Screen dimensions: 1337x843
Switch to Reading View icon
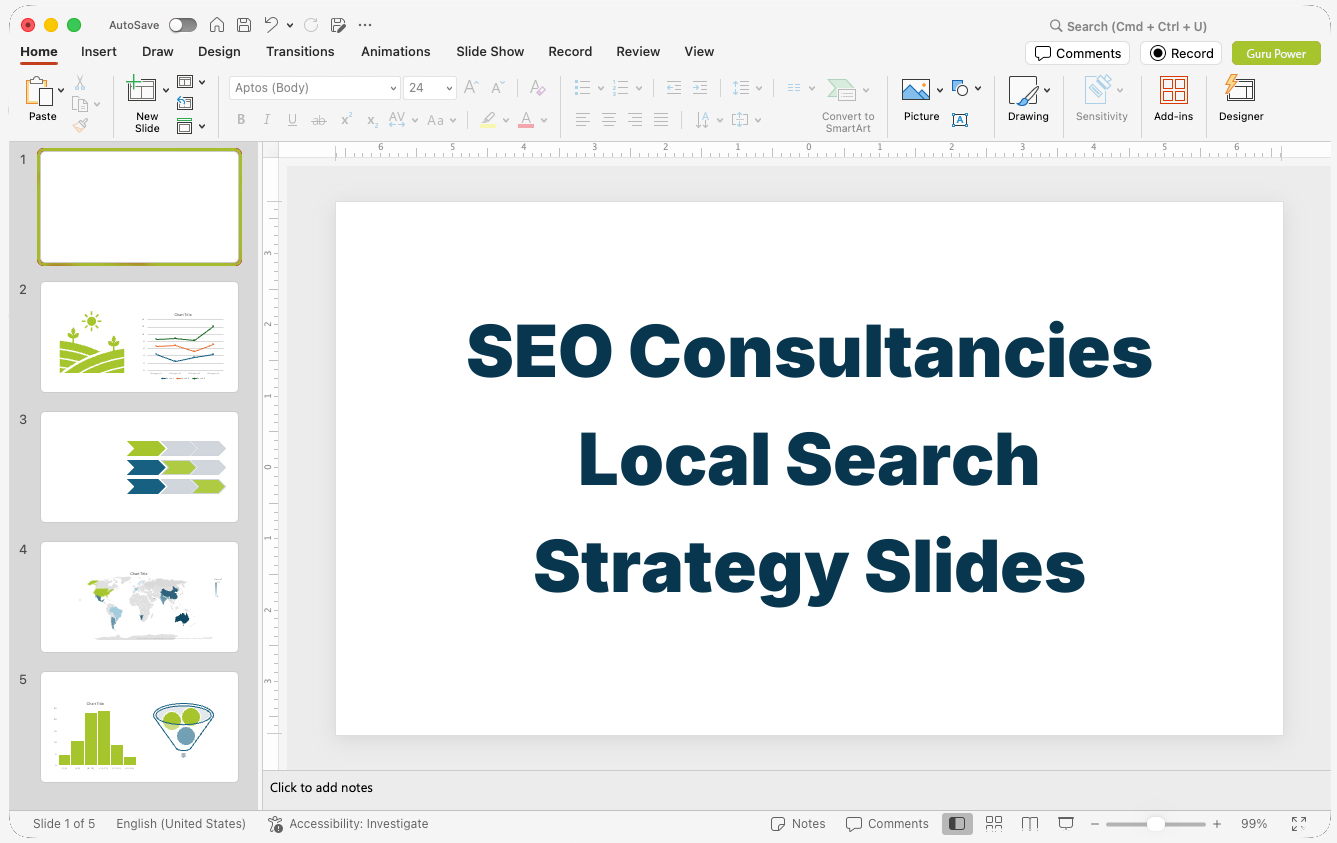[1030, 824]
